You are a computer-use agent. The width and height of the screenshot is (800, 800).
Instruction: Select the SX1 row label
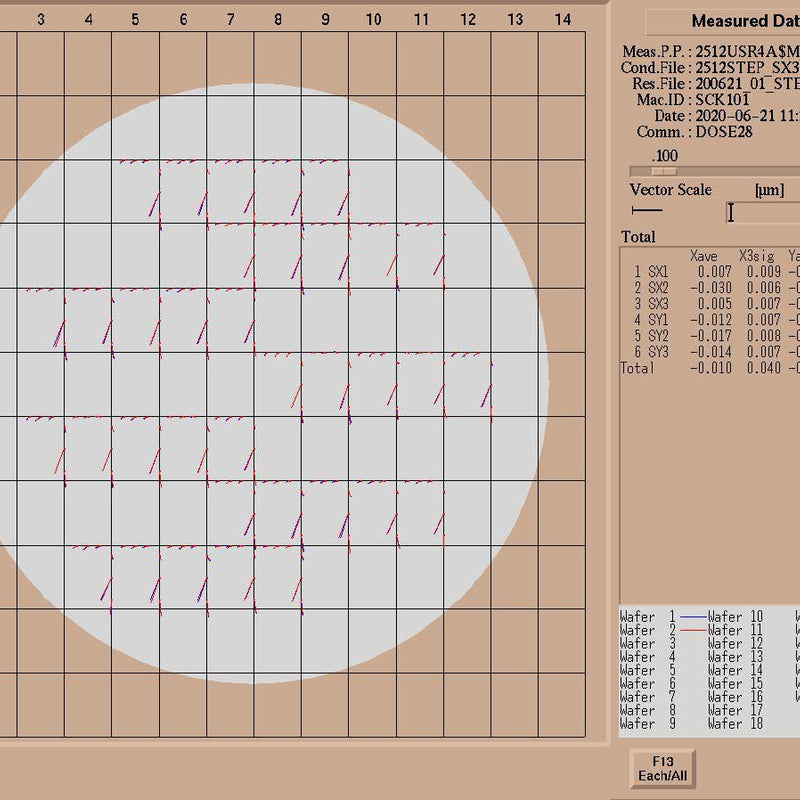pyautogui.click(x=658, y=272)
